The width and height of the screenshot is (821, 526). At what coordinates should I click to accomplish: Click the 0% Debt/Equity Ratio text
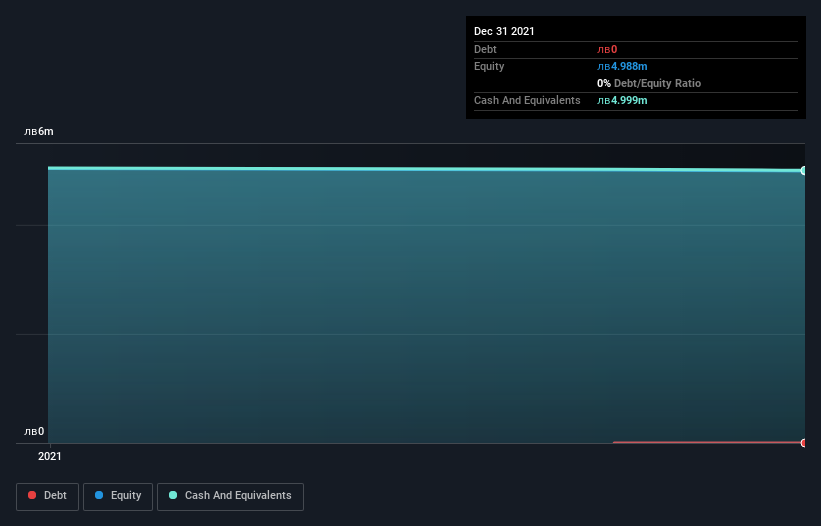(x=649, y=83)
